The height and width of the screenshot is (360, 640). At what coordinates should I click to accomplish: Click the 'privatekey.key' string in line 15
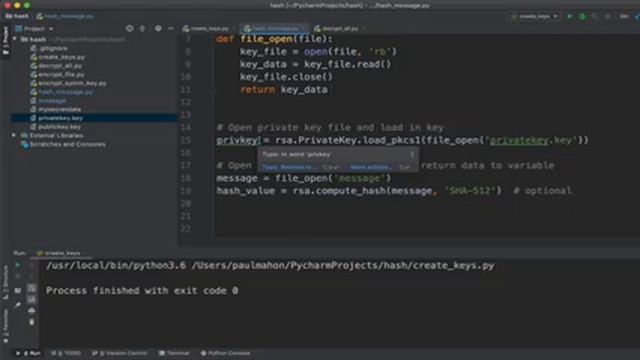point(531,140)
